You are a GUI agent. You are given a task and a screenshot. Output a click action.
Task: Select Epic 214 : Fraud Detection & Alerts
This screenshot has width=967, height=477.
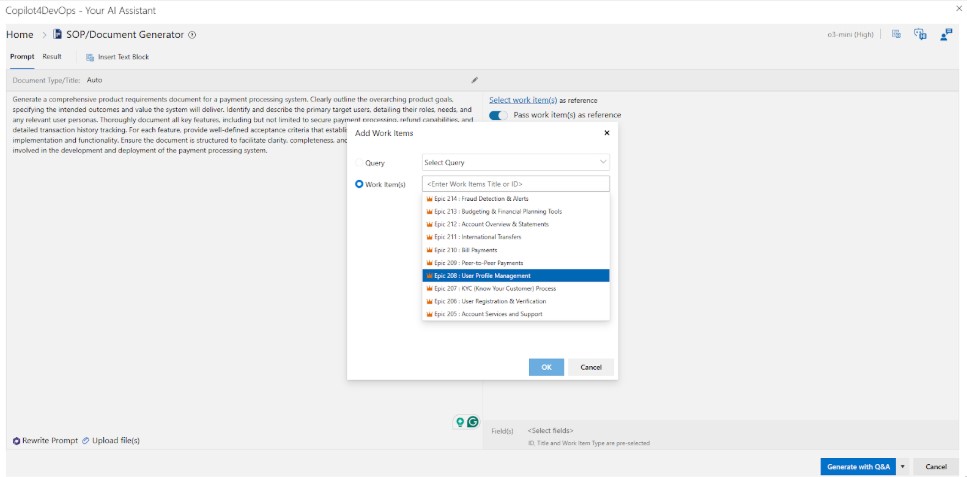(516, 199)
